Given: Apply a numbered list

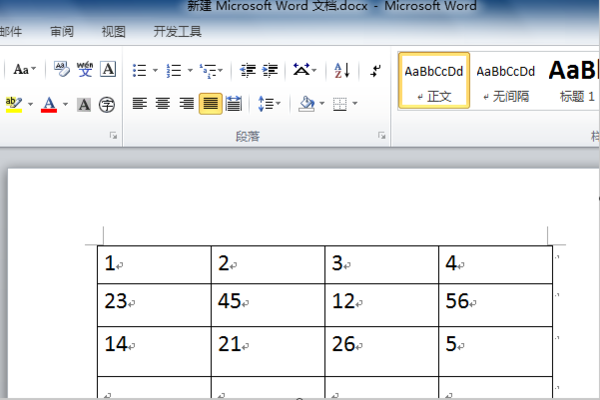Looking at the screenshot, I should pos(174,70).
